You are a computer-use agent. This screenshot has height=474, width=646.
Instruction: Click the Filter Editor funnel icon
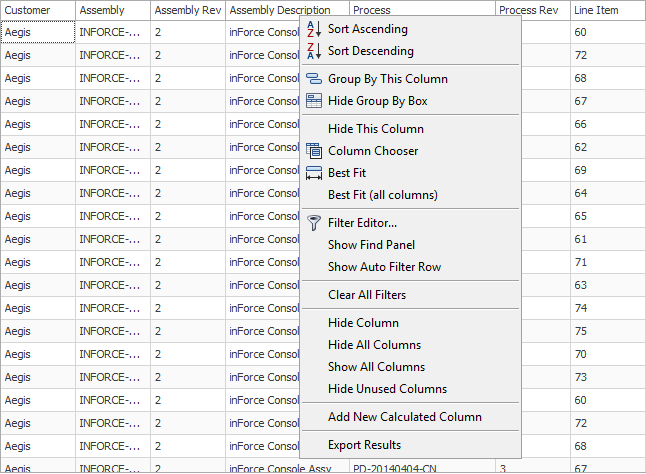[x=314, y=223]
